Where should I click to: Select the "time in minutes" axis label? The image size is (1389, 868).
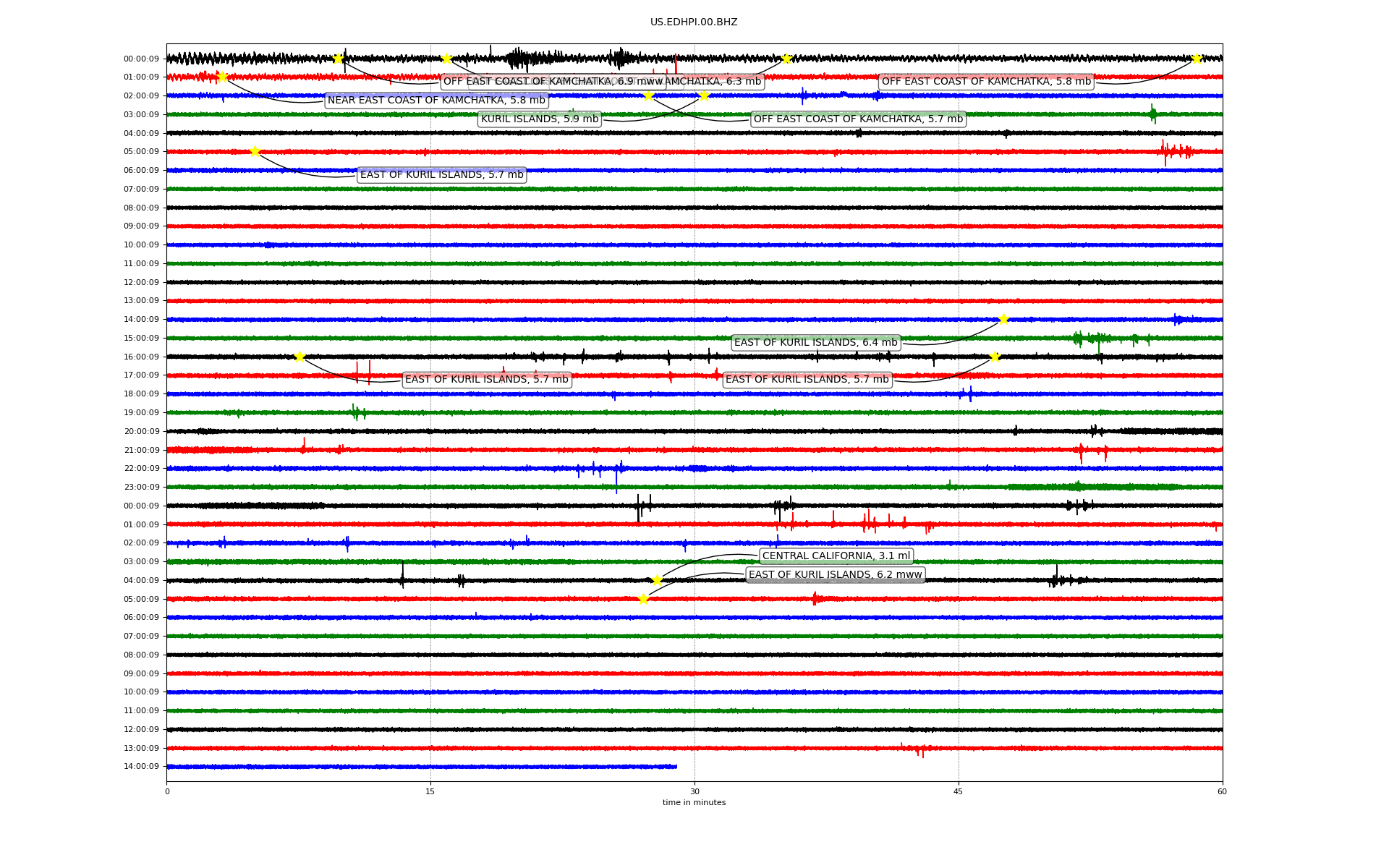[x=694, y=802]
